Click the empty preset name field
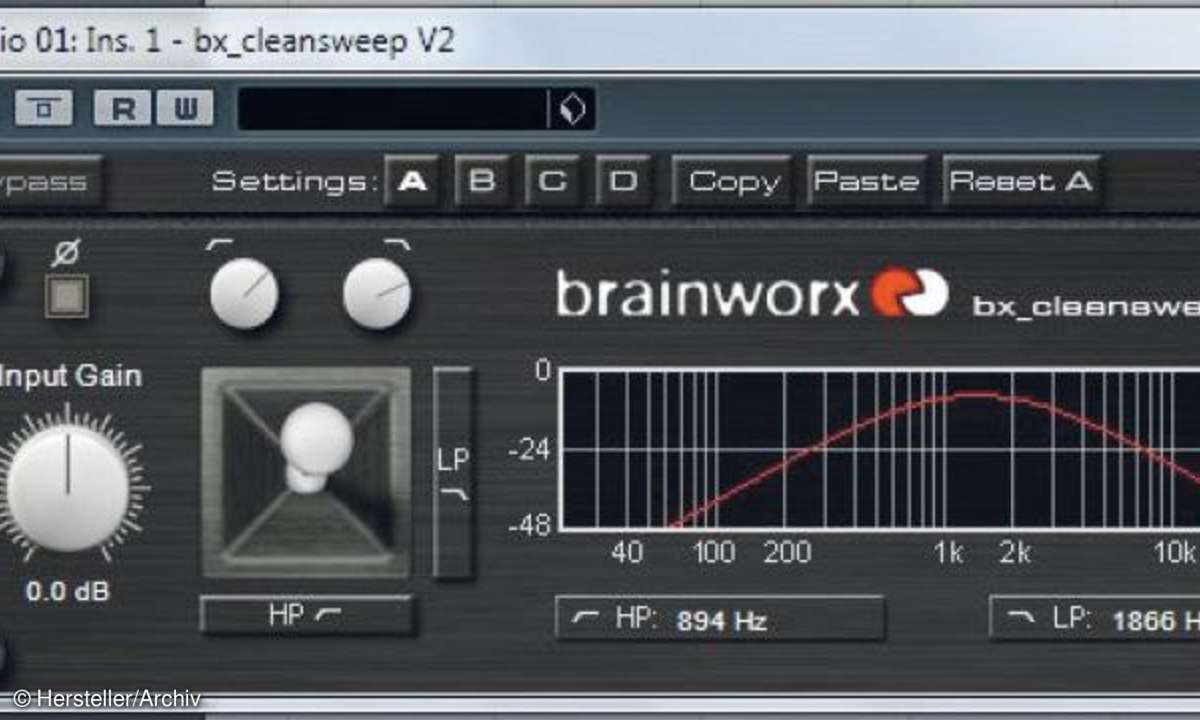 coord(392,109)
